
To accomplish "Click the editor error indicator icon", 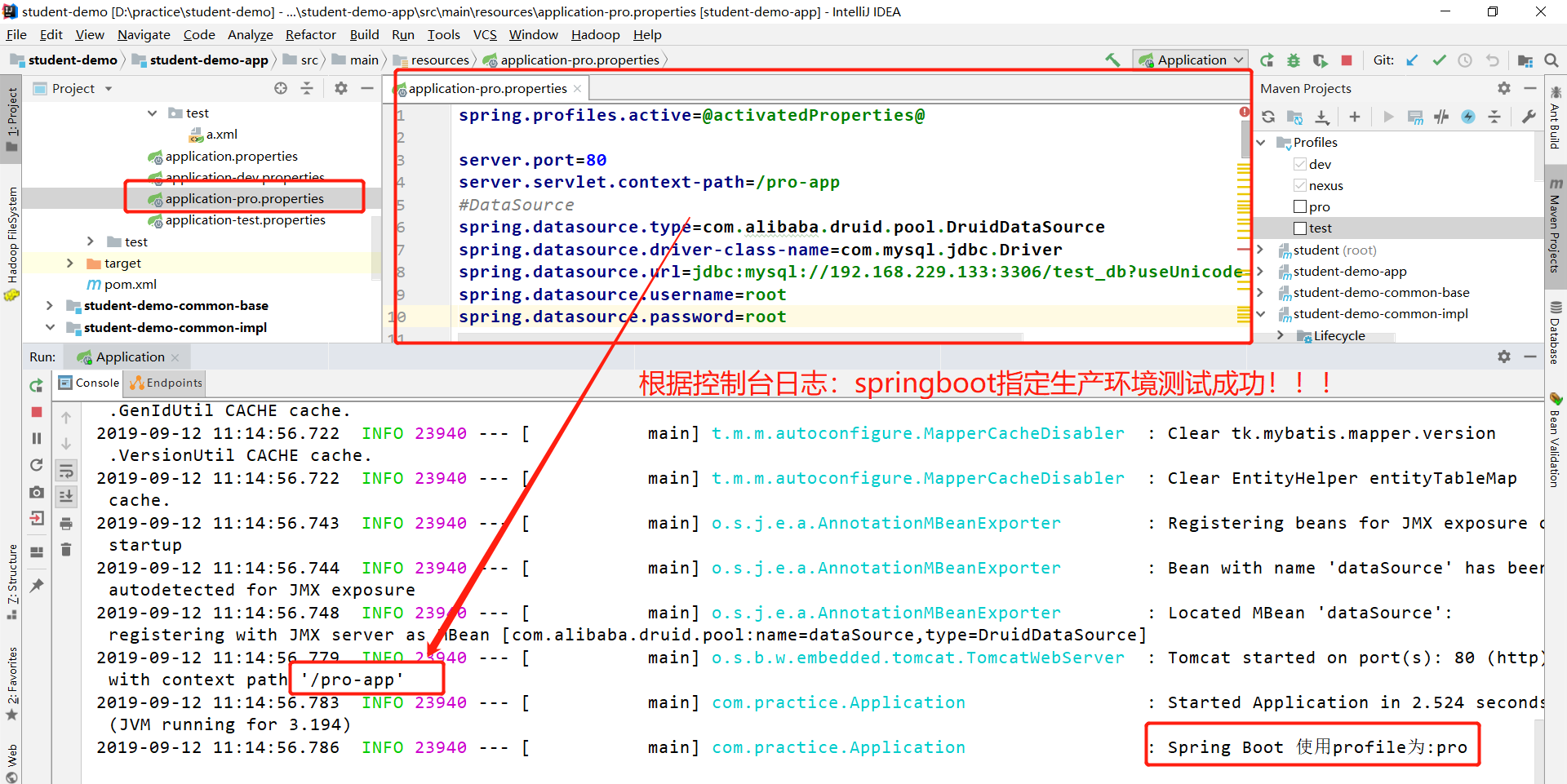I will click(1244, 112).
